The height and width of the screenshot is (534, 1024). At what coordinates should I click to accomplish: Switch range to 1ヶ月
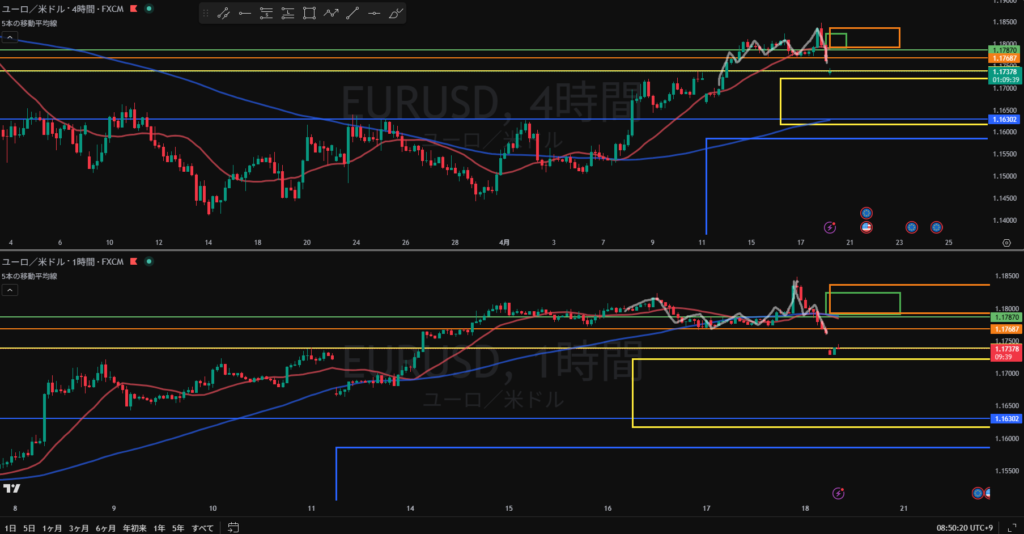50,526
